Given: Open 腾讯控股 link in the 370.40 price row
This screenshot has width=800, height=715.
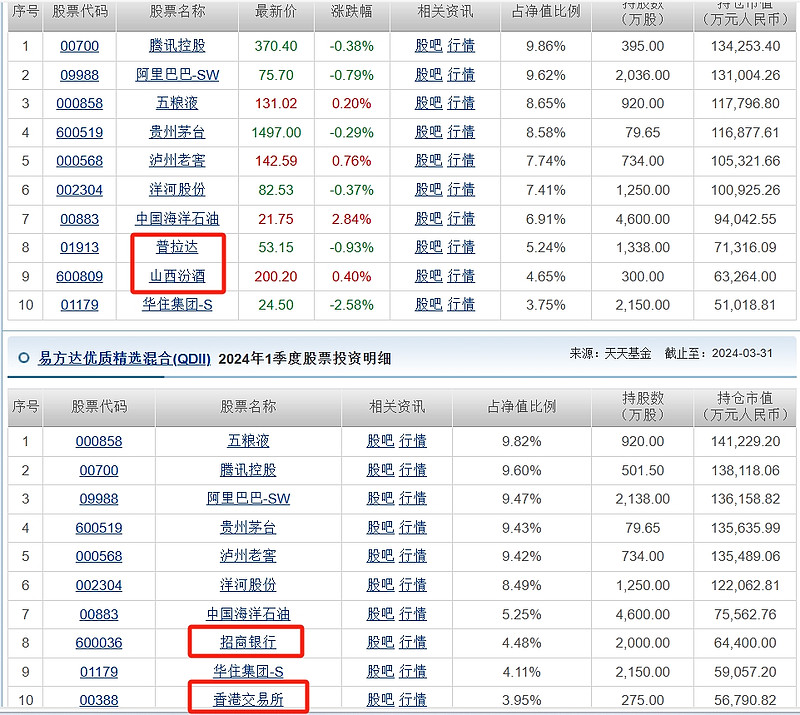Looking at the screenshot, I should [177, 46].
